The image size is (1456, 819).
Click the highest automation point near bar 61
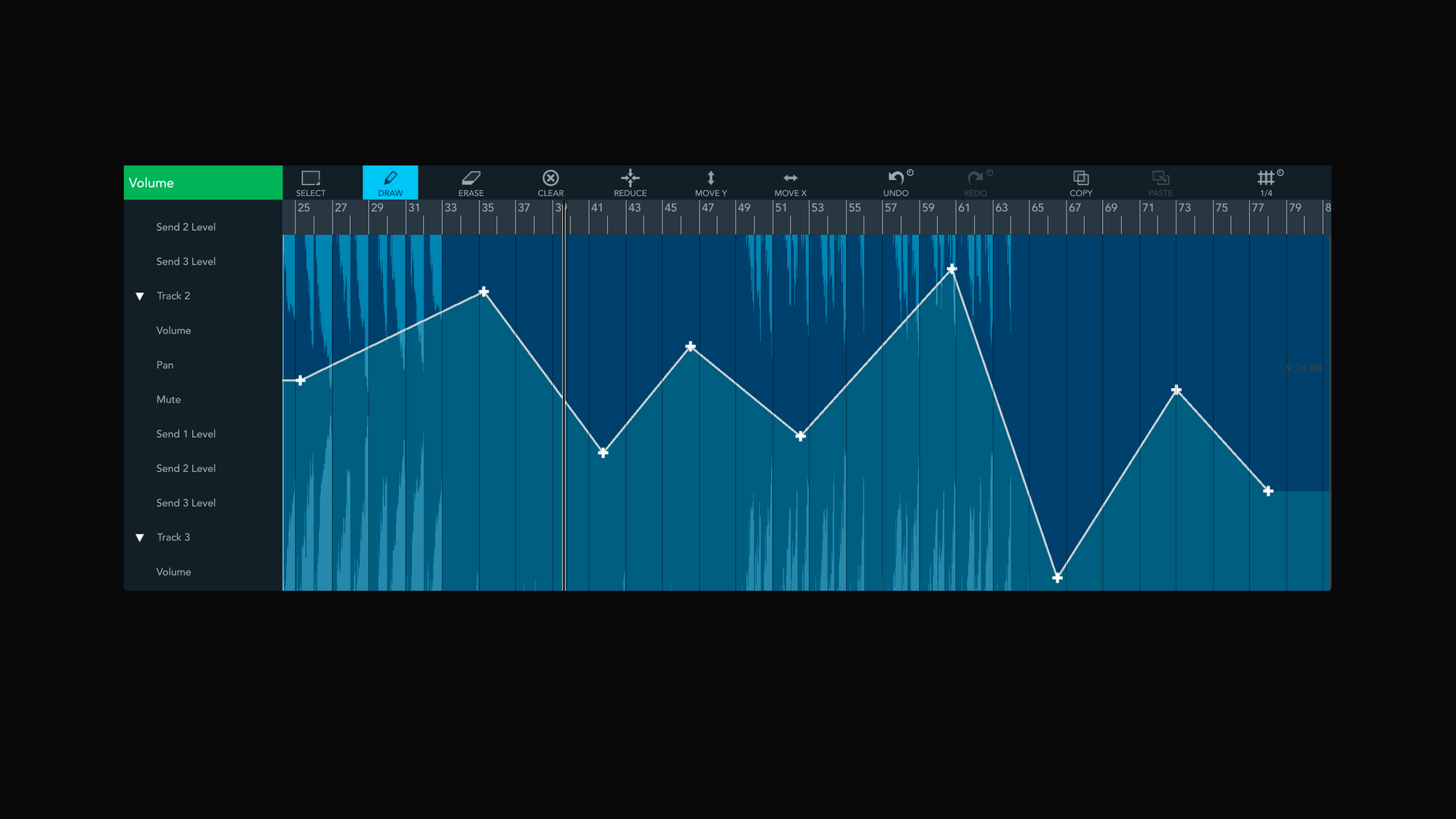click(x=951, y=269)
